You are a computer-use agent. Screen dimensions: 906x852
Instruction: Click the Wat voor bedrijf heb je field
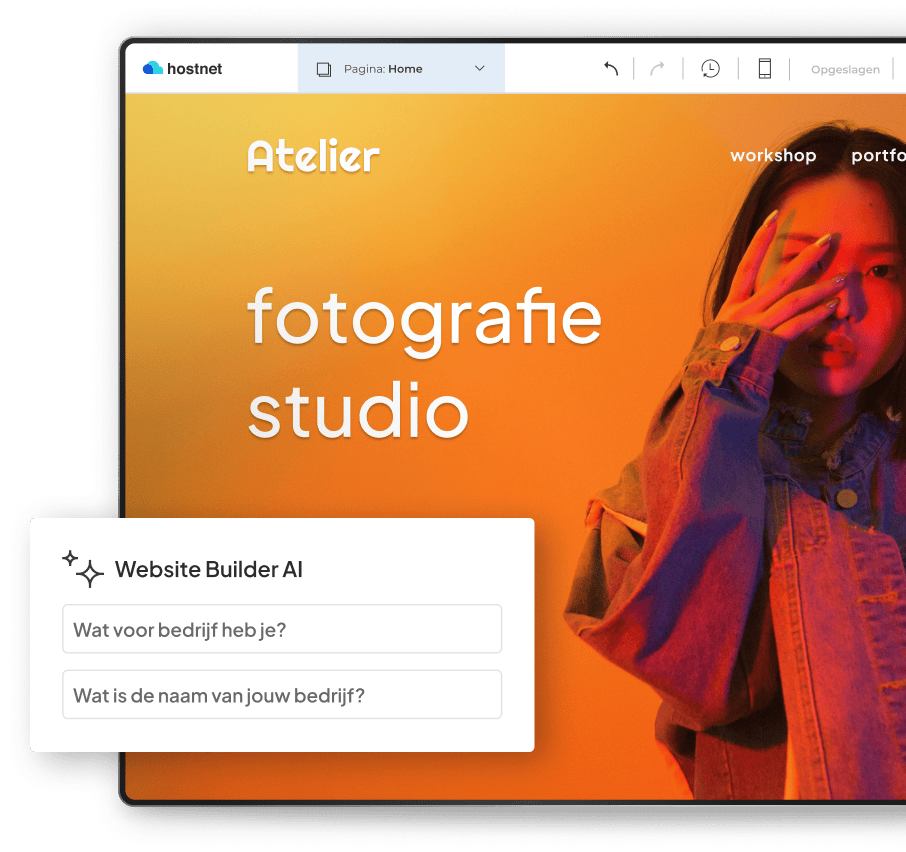click(x=282, y=628)
